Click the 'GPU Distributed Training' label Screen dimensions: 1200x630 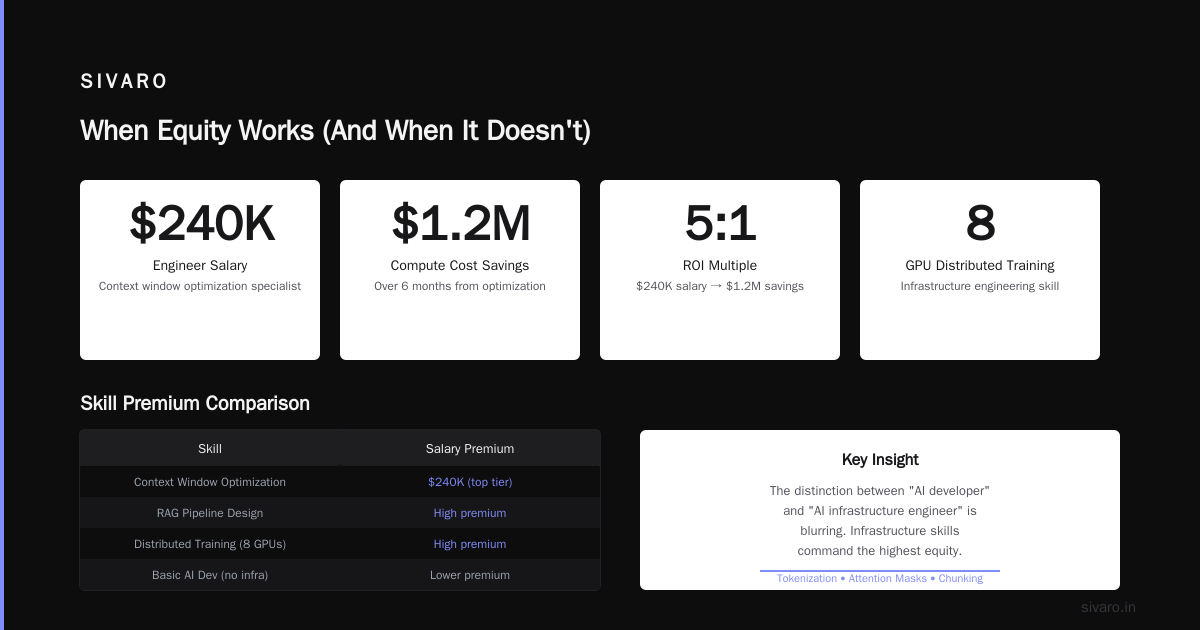(x=980, y=265)
